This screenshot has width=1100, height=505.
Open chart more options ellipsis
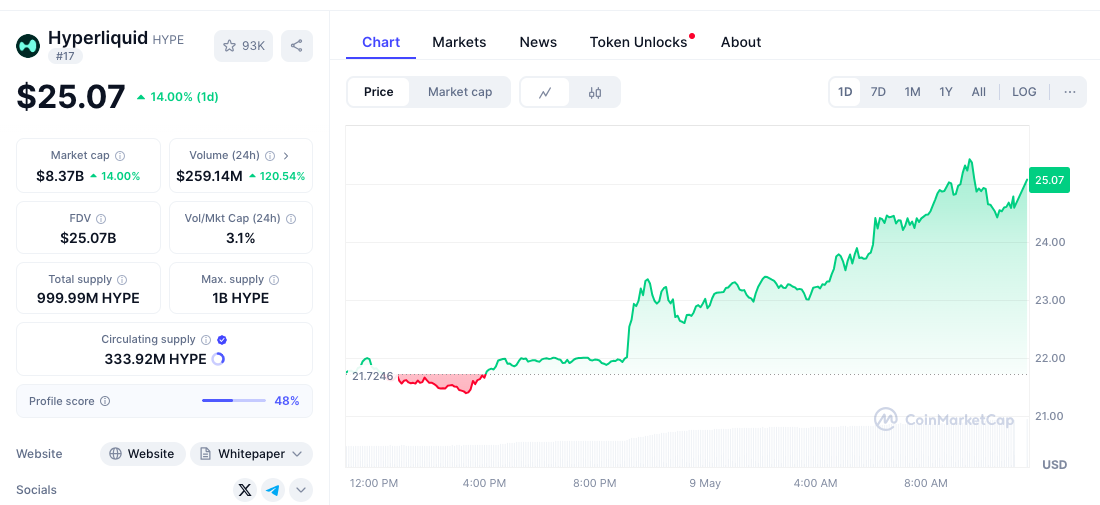(x=1070, y=92)
